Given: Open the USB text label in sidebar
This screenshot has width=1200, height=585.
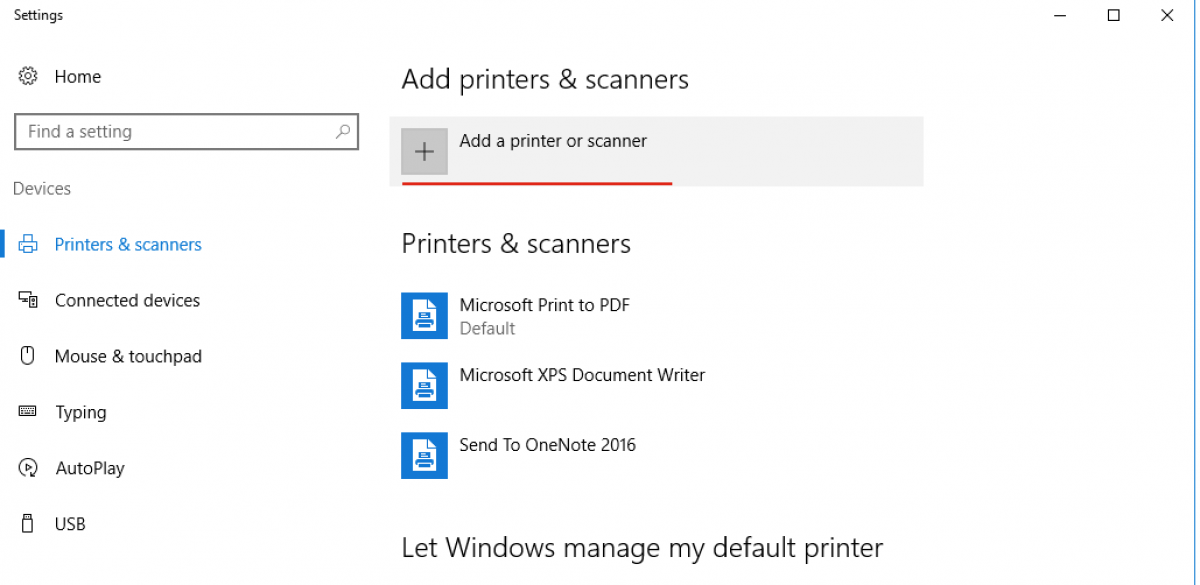Looking at the screenshot, I should pos(70,524).
